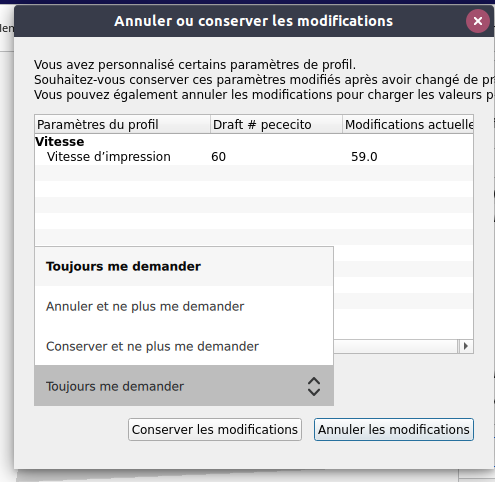The image size is (495, 482).
Task: Close the Annuler ou conserver dialog
Action: (x=478, y=21)
